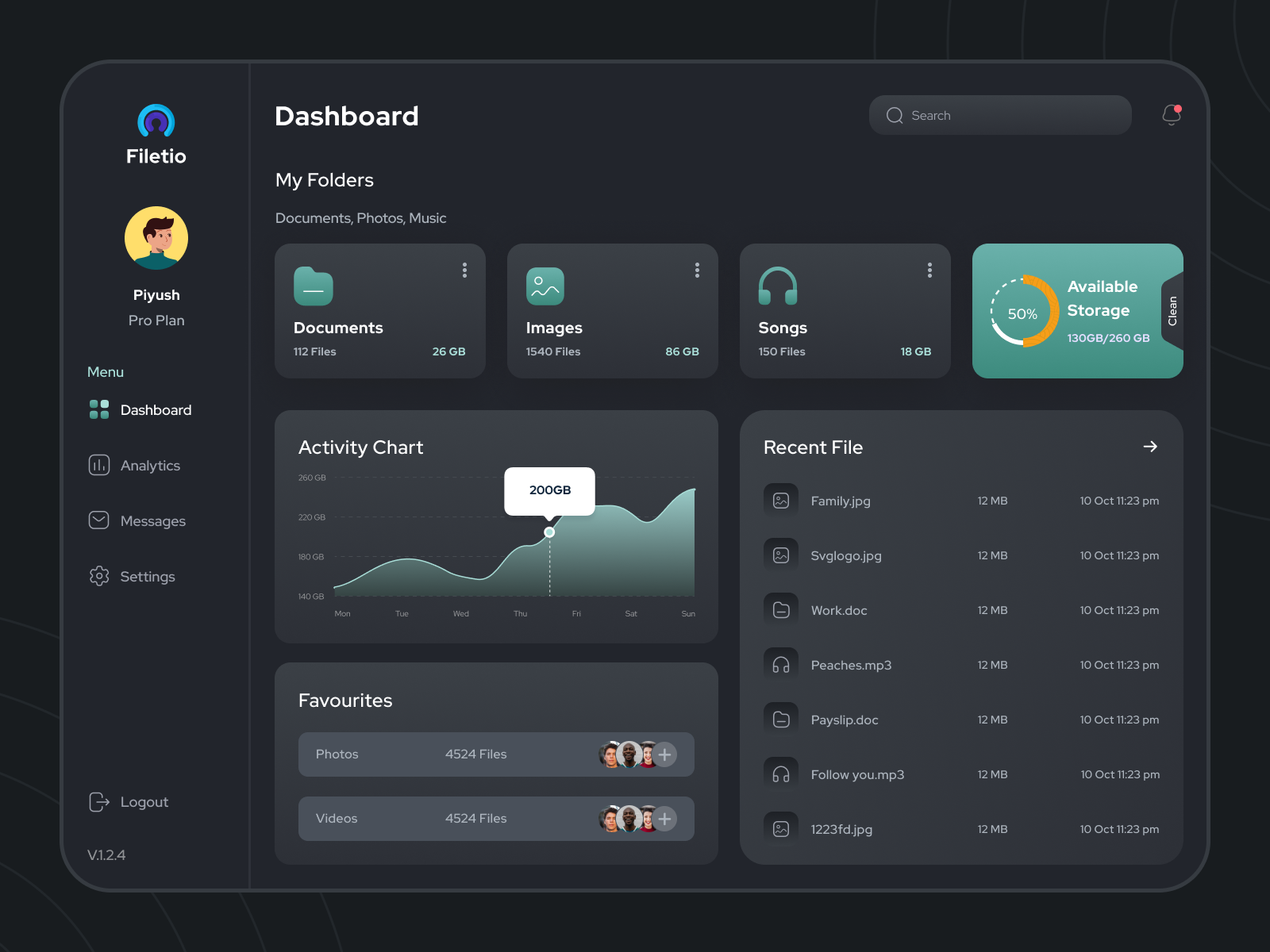Click the V.1.2.4 version text
This screenshot has width=1270, height=952.
pos(106,855)
